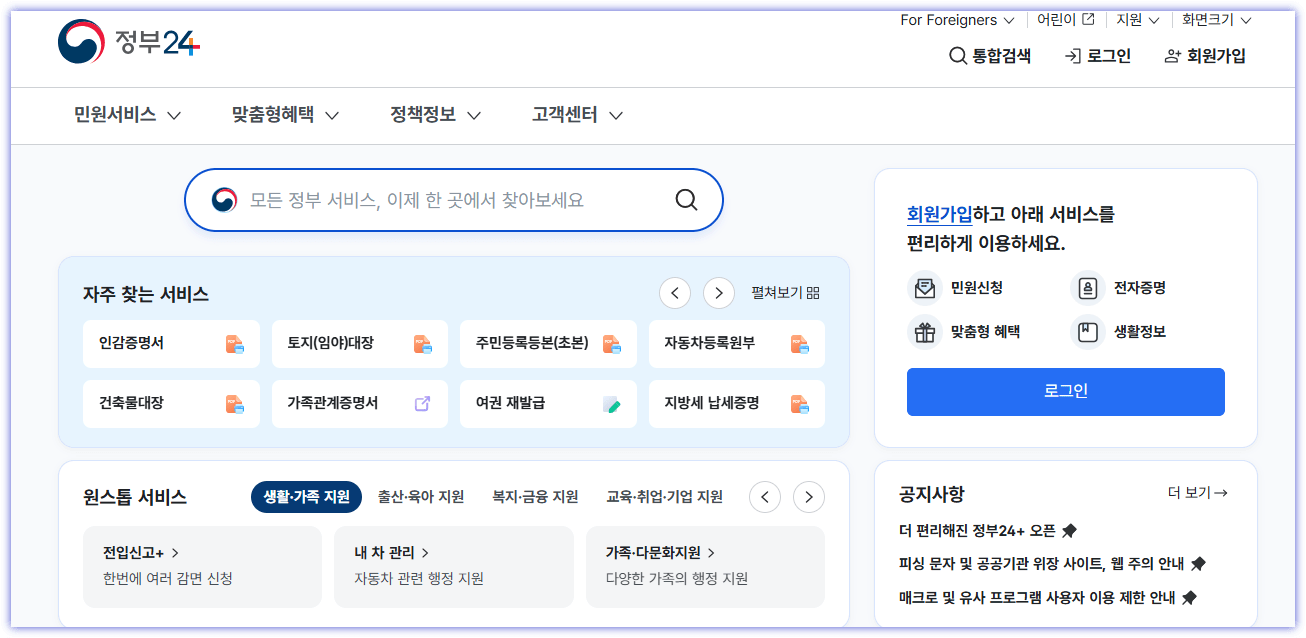
Task: Open notice 피싱 문자 및 공공기관 위장 사이트
Action: (x=1043, y=564)
